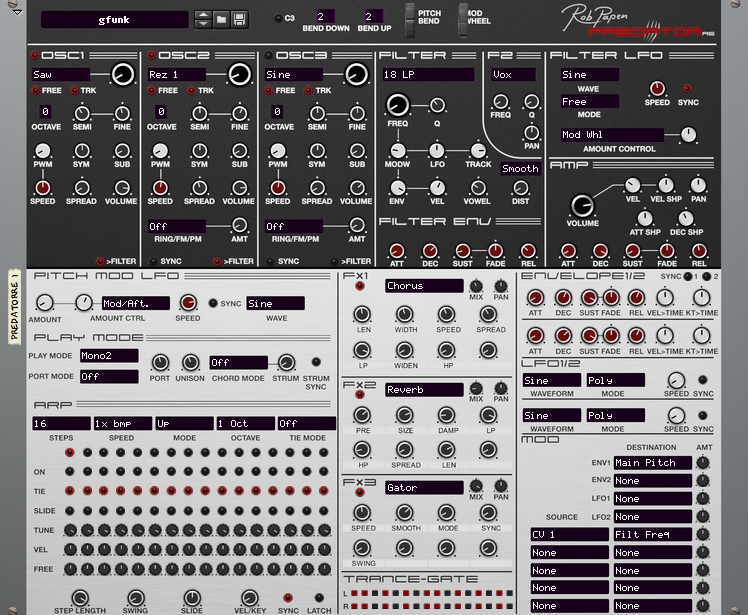Toggle OSC3 >FILTER routing LED

pos(334,261)
